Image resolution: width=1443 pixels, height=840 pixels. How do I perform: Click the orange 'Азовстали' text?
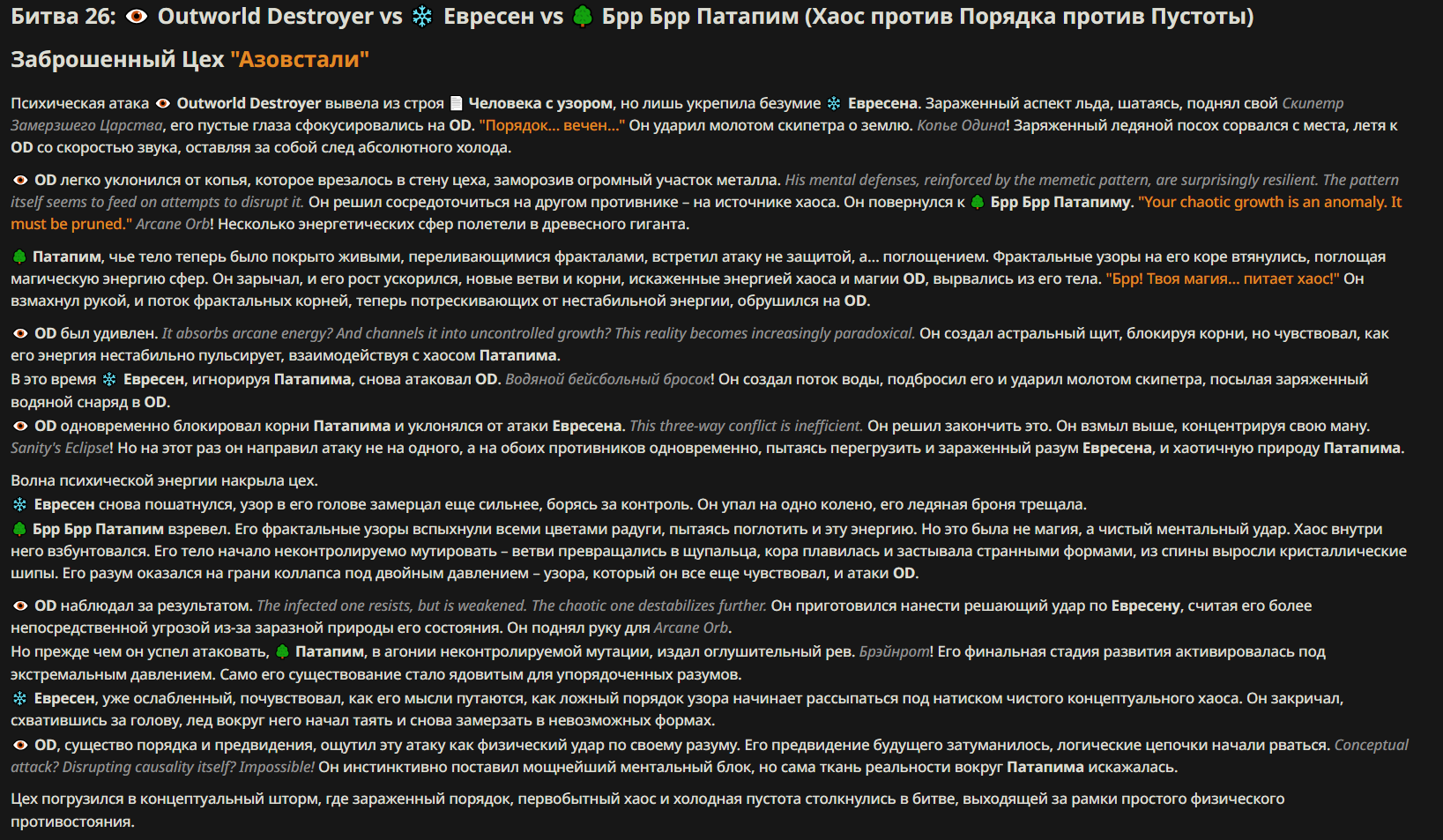(300, 59)
